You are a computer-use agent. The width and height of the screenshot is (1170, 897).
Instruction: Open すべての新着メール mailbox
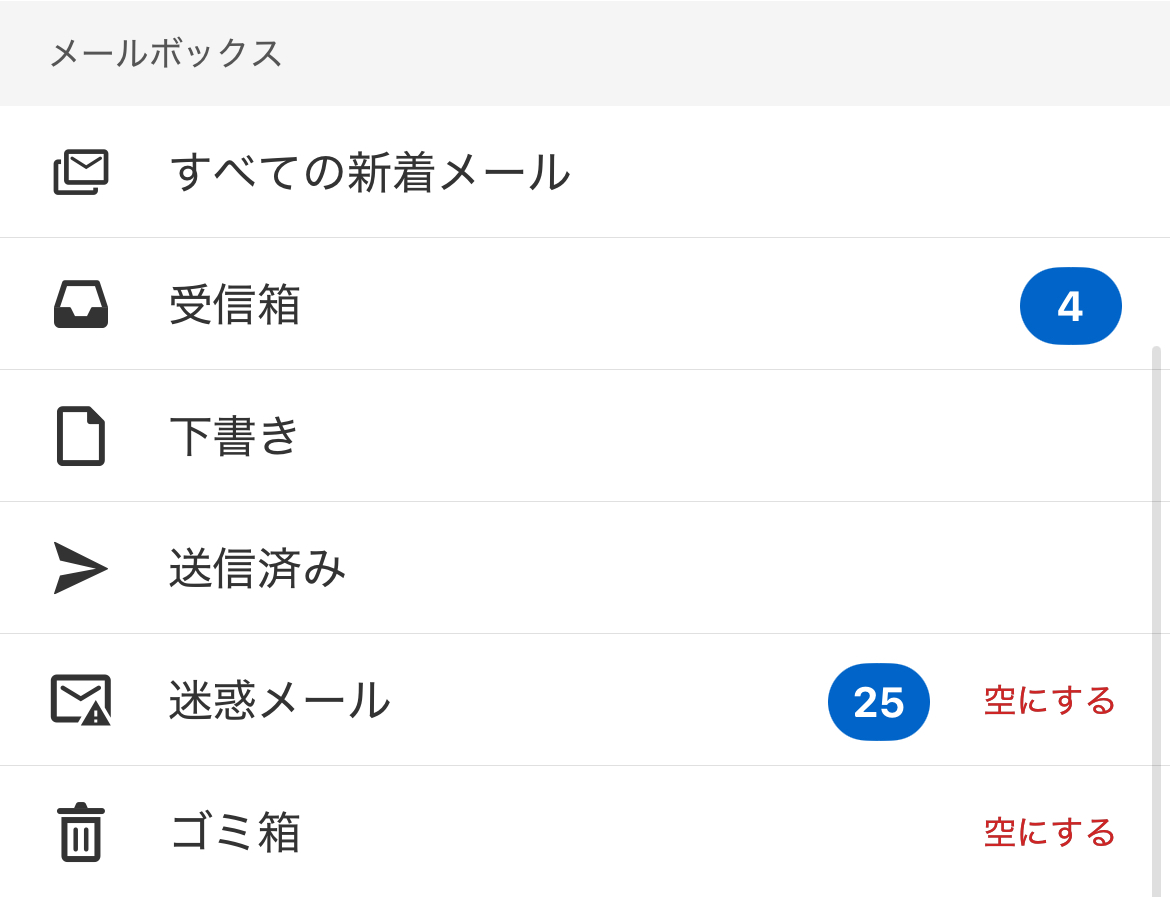point(370,172)
